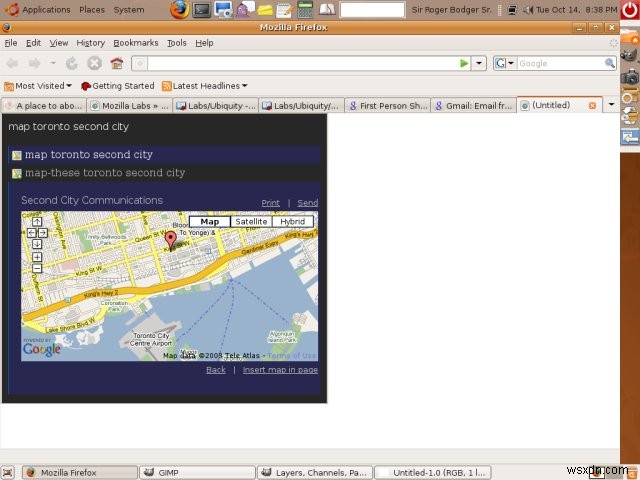This screenshot has height=480, width=640.
Task: Switch map to Map view
Action: coord(210,222)
